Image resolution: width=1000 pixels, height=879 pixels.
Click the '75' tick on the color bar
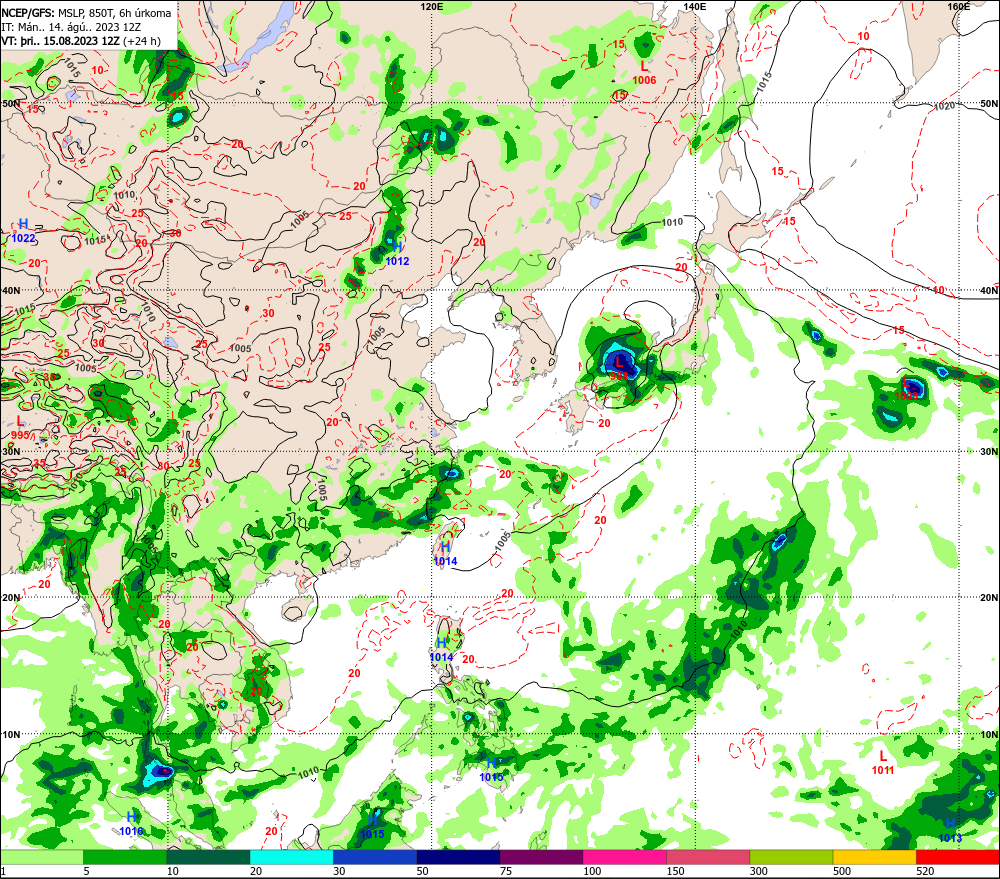pos(506,871)
